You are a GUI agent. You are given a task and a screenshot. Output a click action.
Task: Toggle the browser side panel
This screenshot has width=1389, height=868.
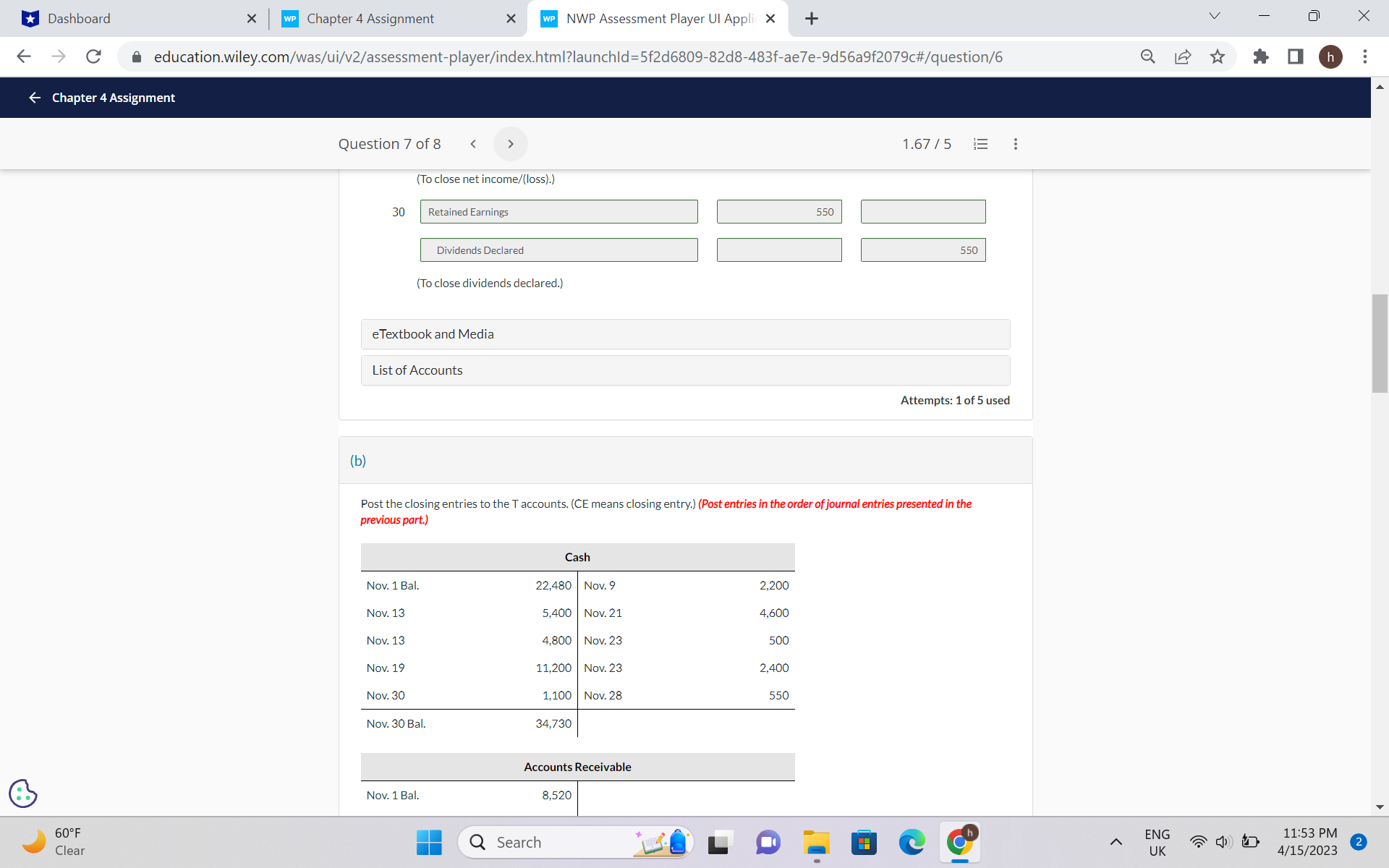point(1295,56)
